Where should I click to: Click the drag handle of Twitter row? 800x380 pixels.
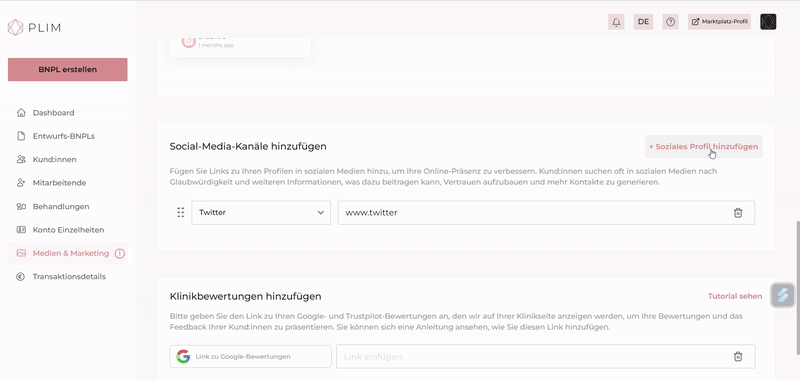tap(180, 213)
